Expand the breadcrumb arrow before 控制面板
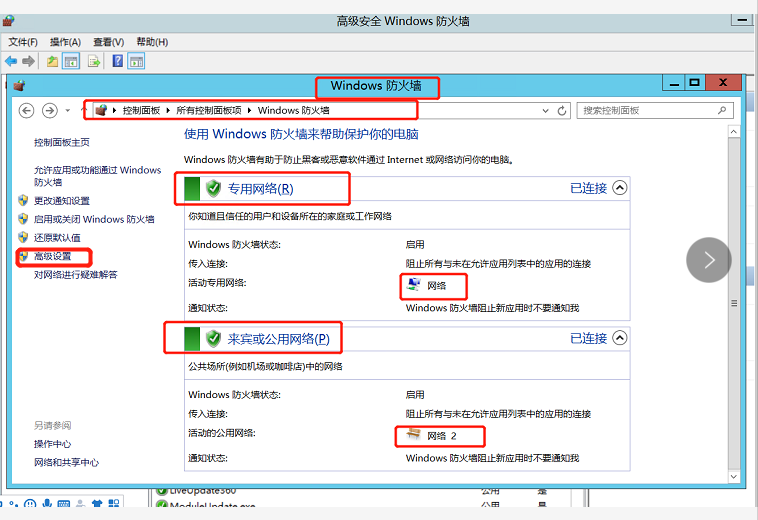 click(115, 110)
